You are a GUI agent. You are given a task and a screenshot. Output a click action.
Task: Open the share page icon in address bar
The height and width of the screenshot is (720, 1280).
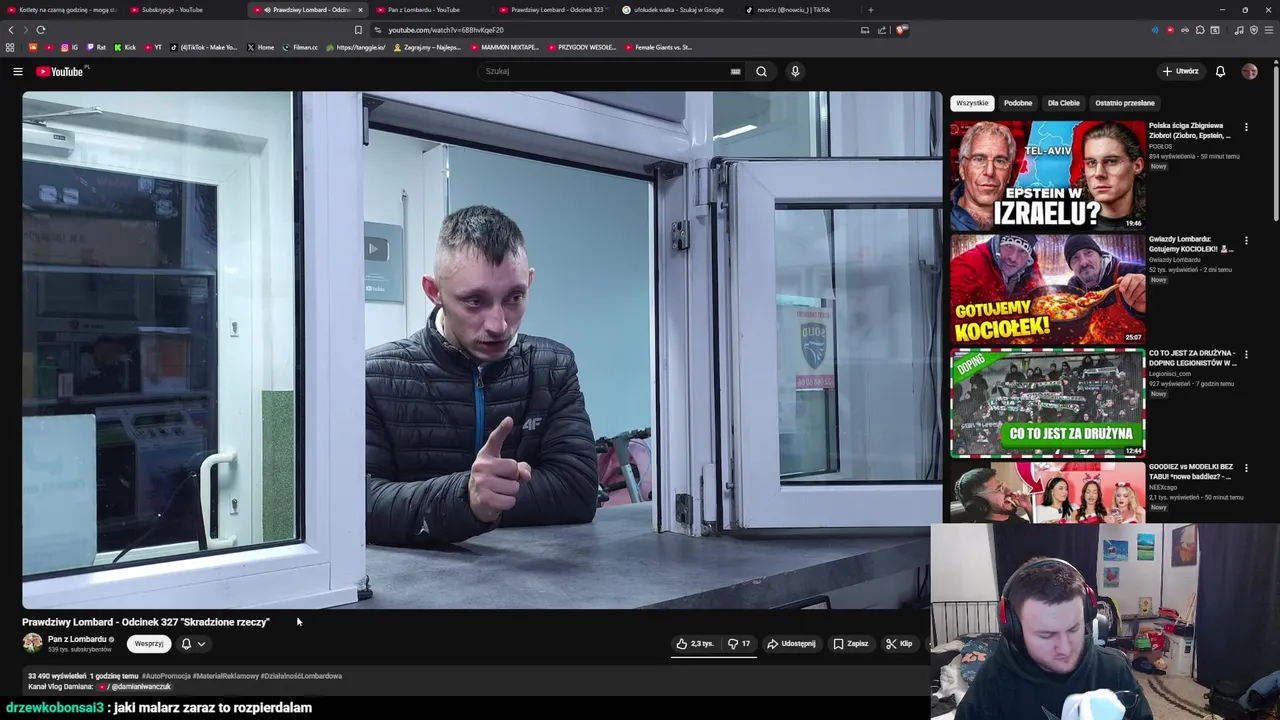point(882,30)
